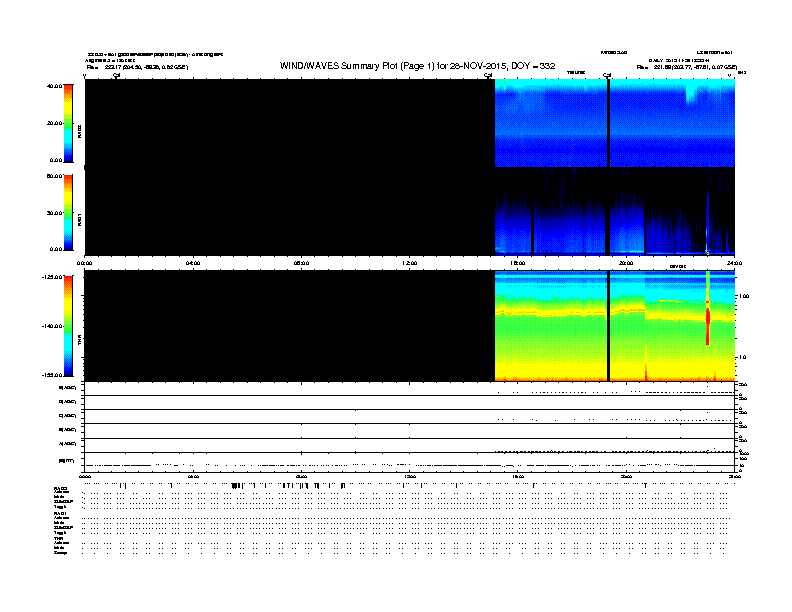Viewport: 792px width, 612px height.
Task: Click the 30.00 label on RAD1 scale
Action: coord(54,213)
